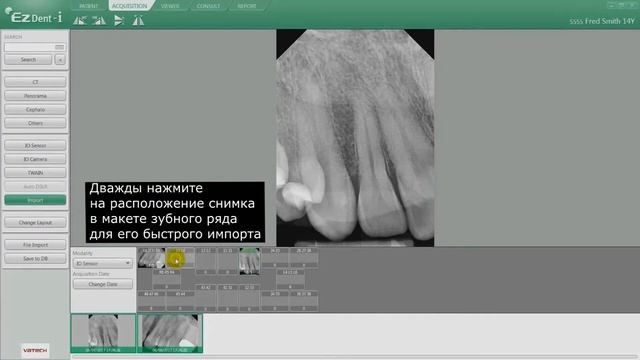Click the Save to DB button
640x360 pixels.
click(35, 258)
